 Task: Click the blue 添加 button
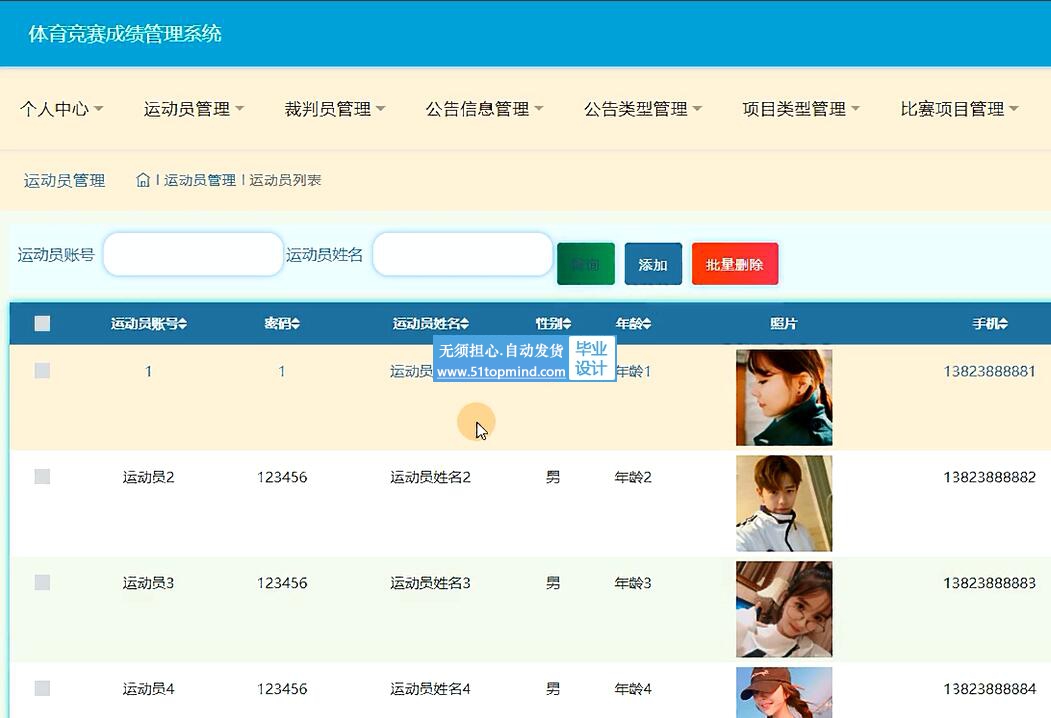click(x=653, y=264)
